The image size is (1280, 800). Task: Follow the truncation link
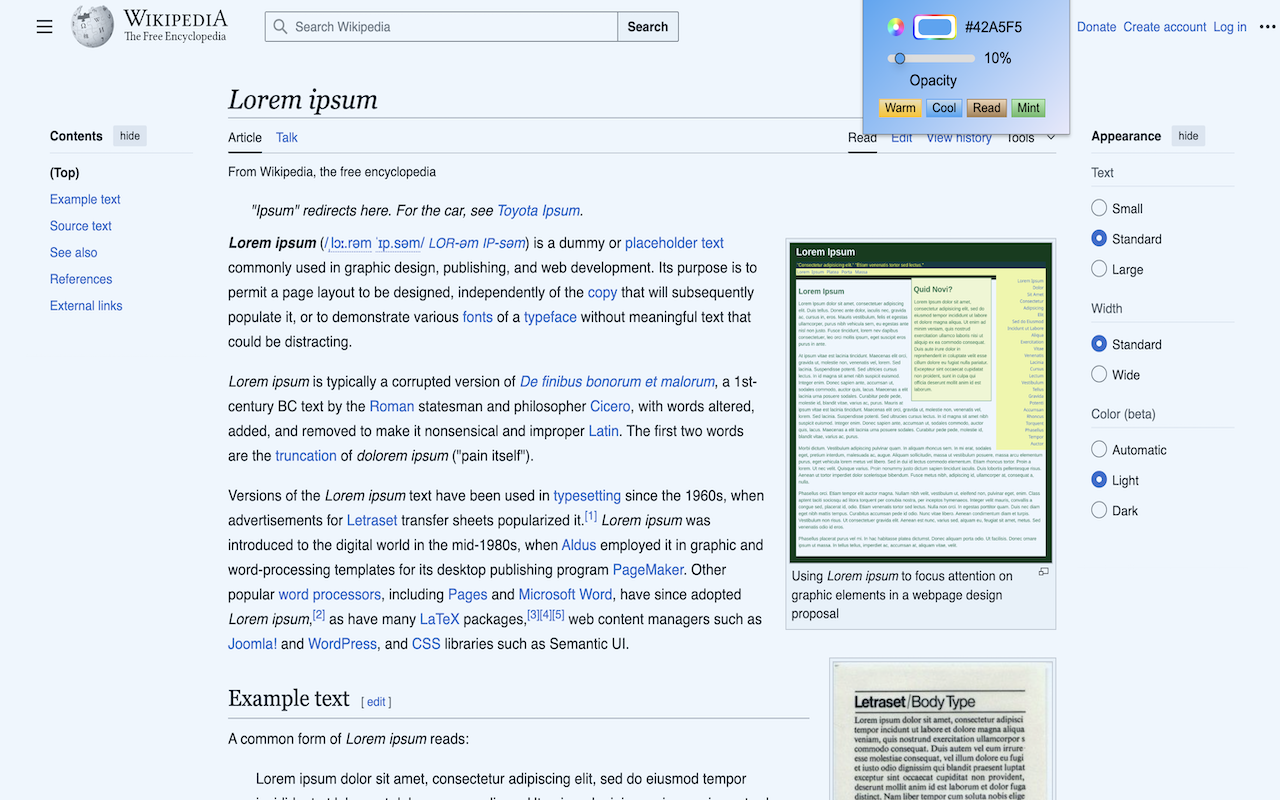(306, 456)
